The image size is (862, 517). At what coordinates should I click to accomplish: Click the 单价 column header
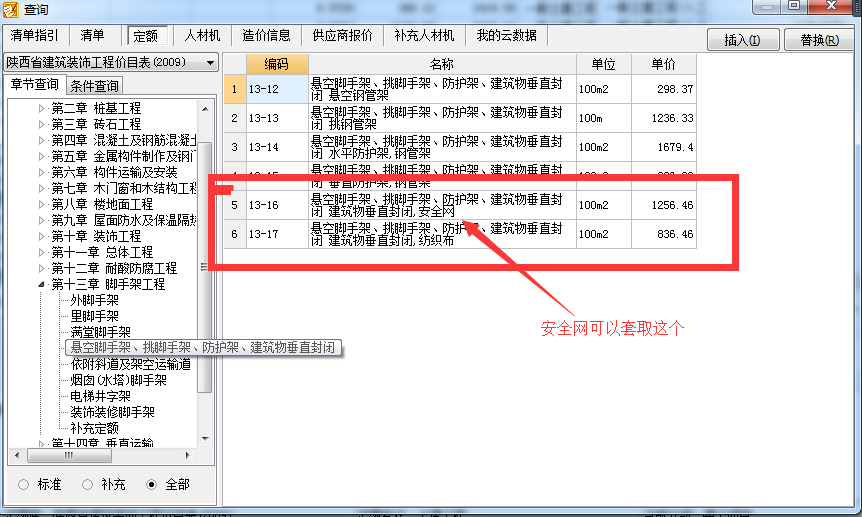tap(664, 64)
